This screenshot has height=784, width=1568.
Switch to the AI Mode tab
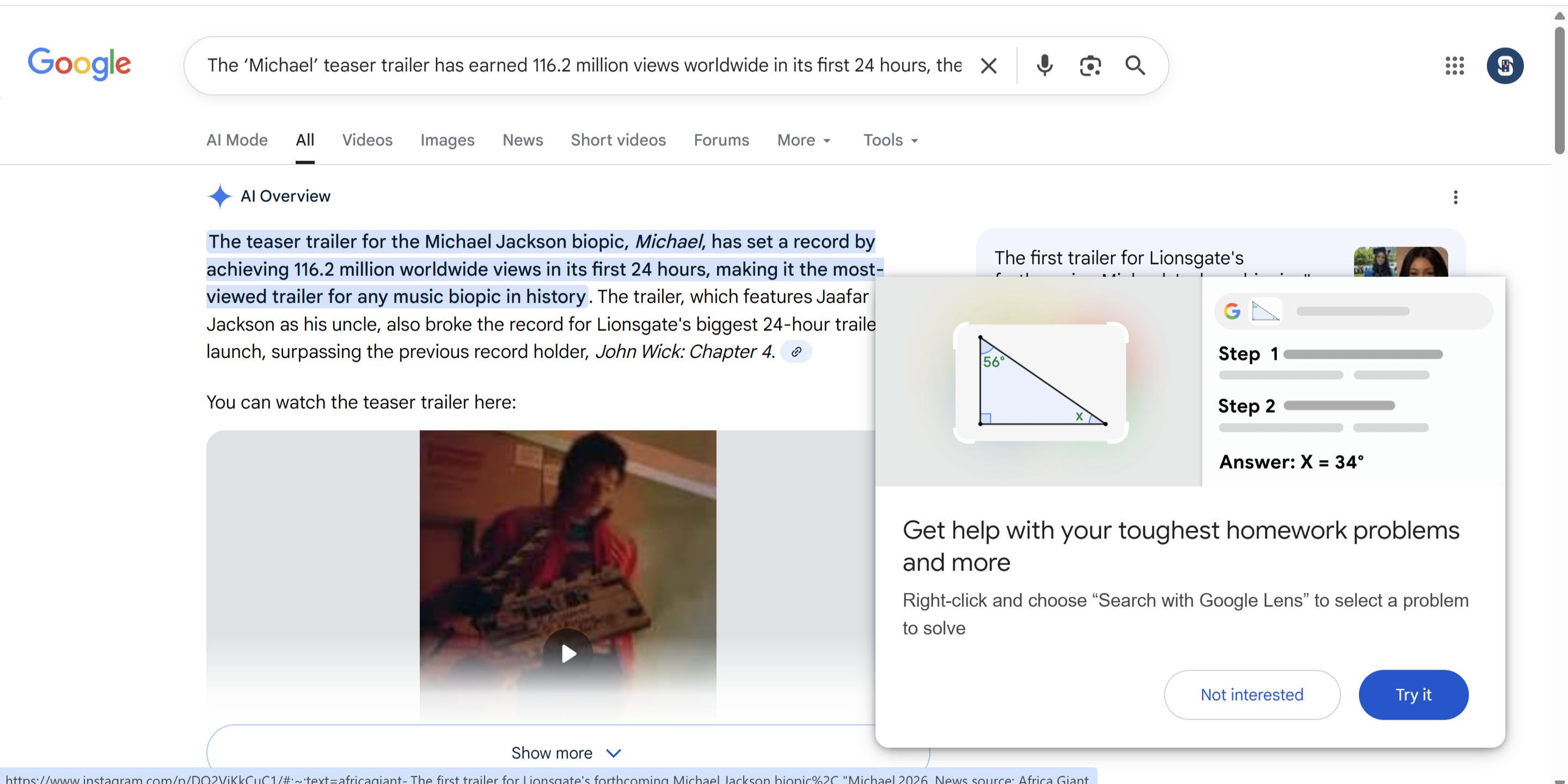pyautogui.click(x=237, y=140)
